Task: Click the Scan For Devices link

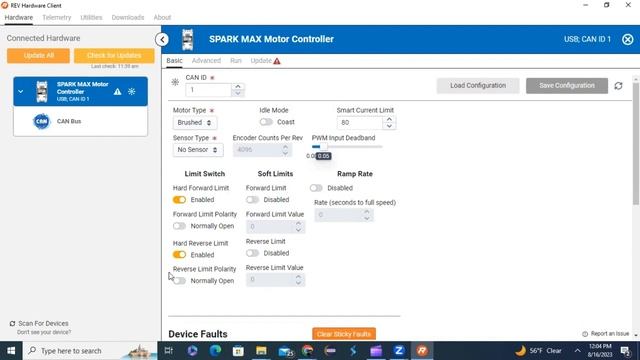Action: click(43, 323)
